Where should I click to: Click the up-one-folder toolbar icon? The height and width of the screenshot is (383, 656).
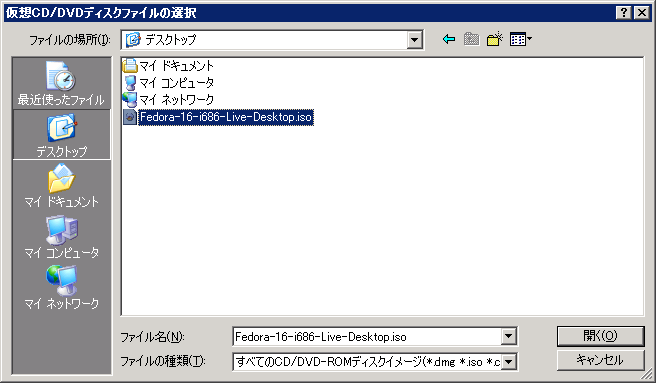pyautogui.click(x=472, y=39)
